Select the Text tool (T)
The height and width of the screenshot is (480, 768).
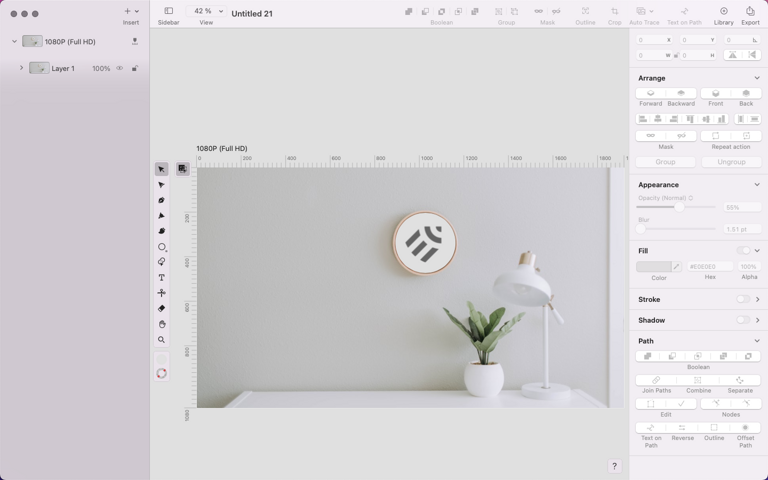tap(161, 277)
